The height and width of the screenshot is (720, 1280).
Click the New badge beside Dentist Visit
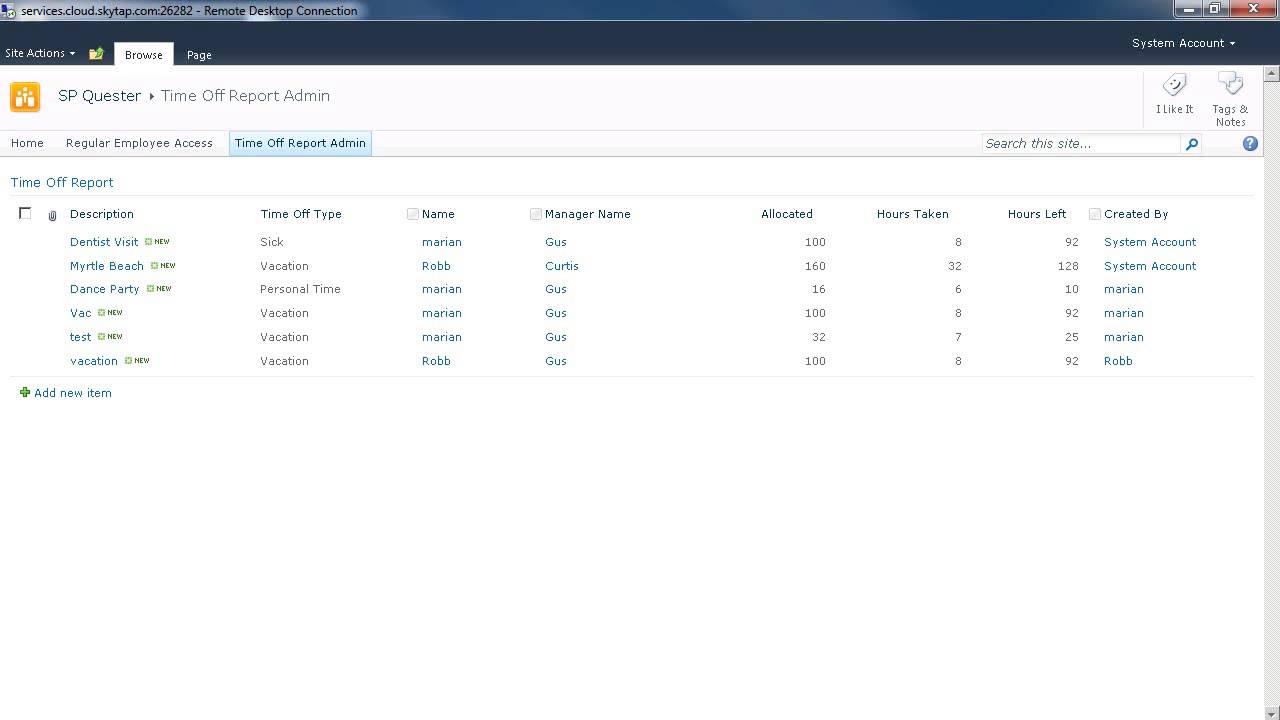click(157, 242)
